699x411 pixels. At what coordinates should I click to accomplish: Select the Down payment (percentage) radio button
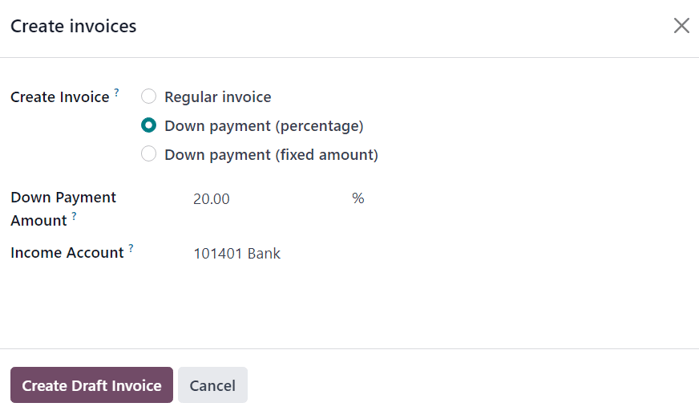149,126
